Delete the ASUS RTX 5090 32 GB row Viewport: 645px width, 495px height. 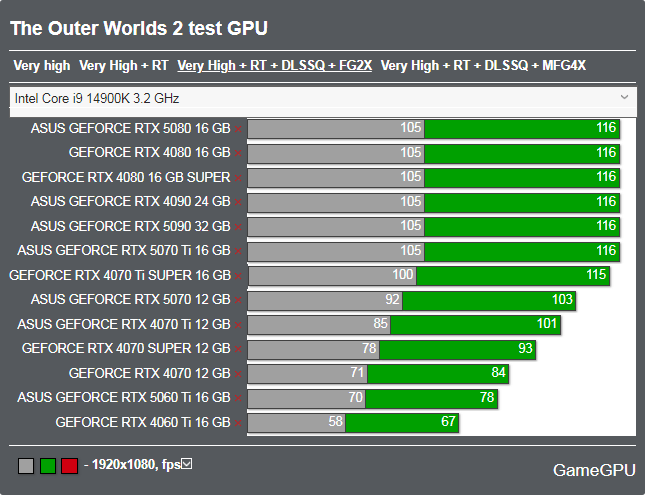(238, 227)
